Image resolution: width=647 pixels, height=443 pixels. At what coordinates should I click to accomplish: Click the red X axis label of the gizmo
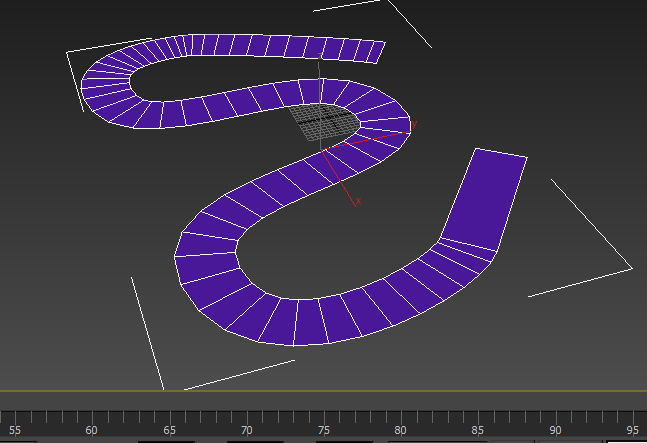358,201
